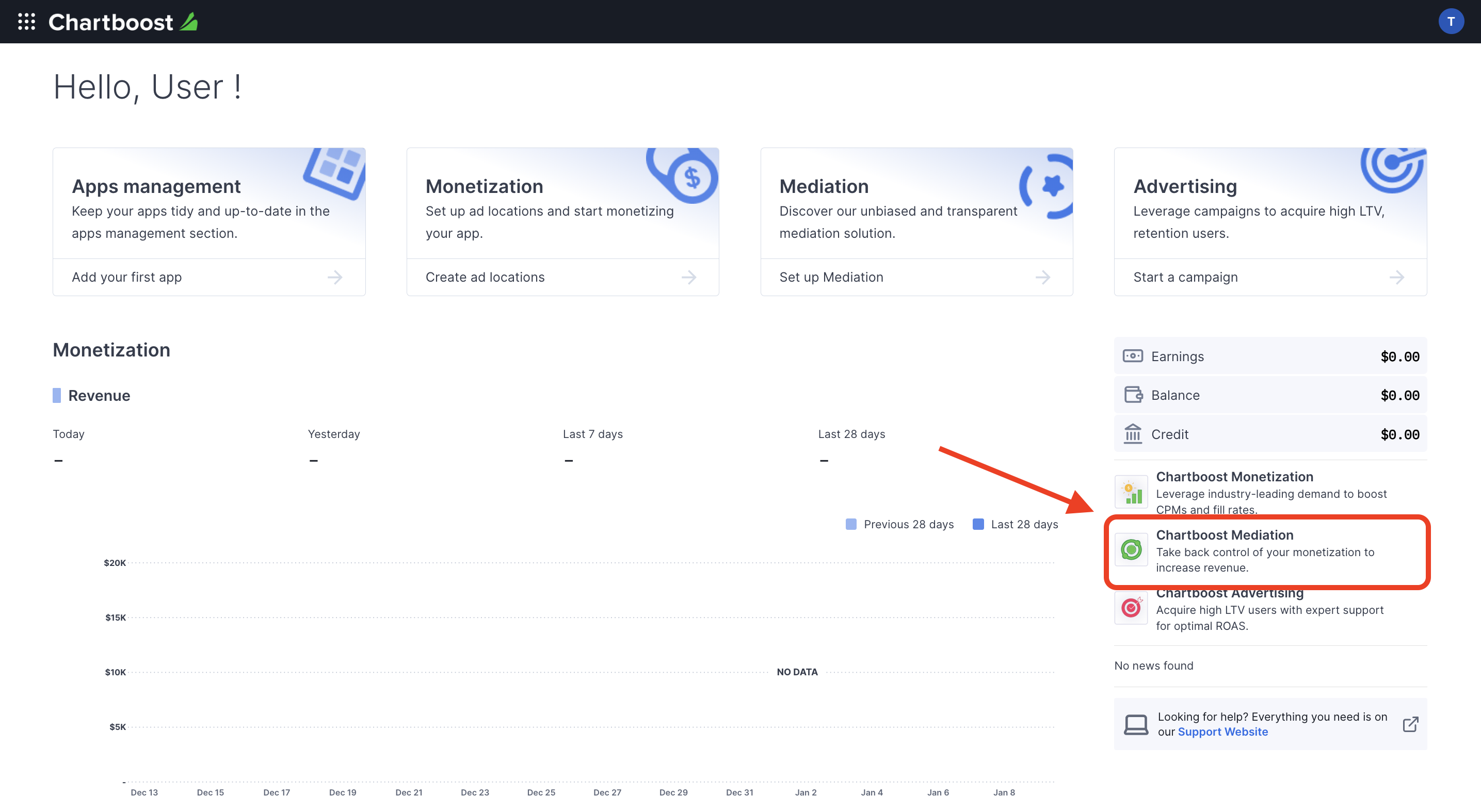Click the Chartboost Mediation green circle icon

coord(1131,549)
